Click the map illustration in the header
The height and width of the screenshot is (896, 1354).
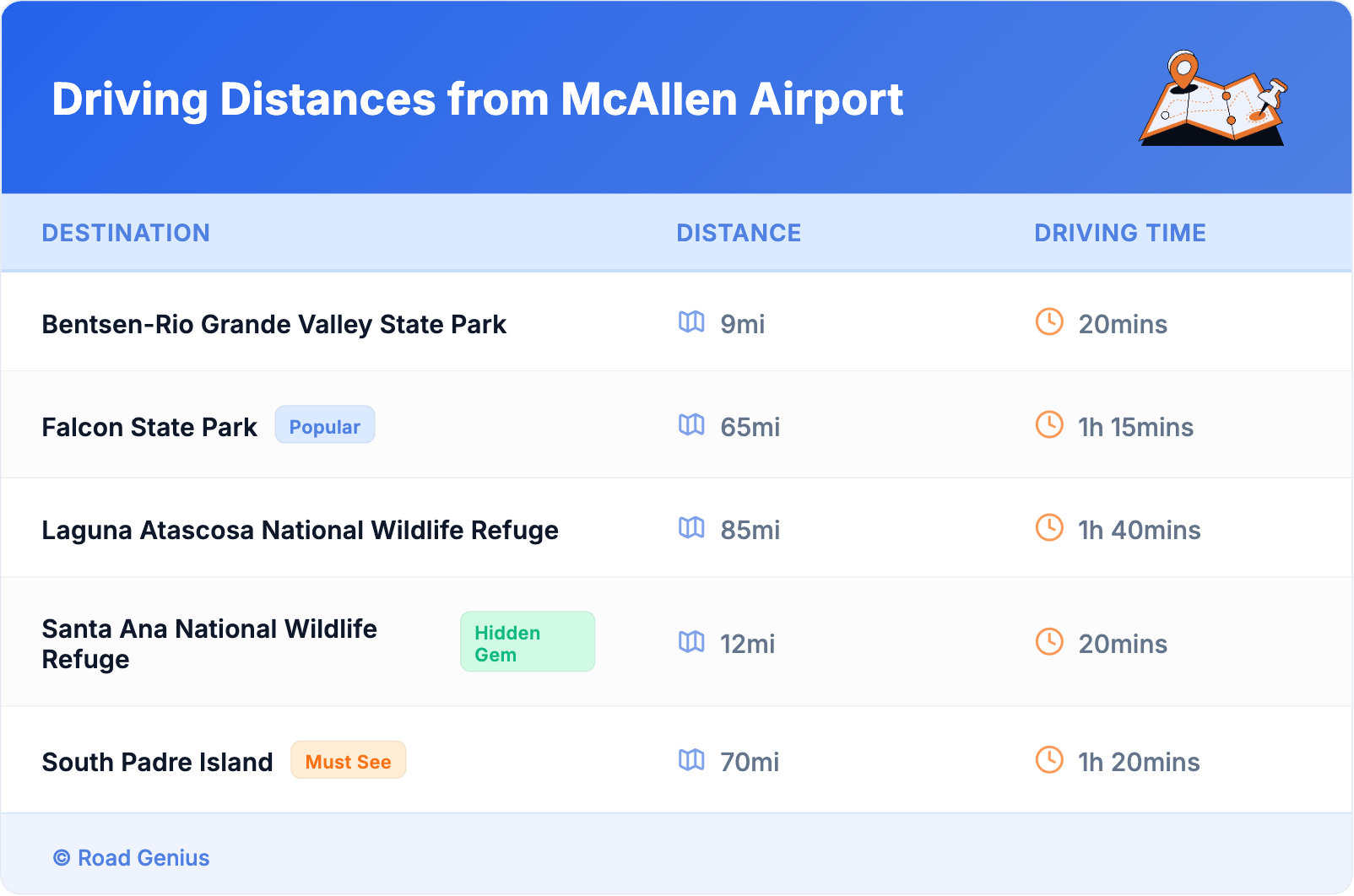click(x=1213, y=99)
